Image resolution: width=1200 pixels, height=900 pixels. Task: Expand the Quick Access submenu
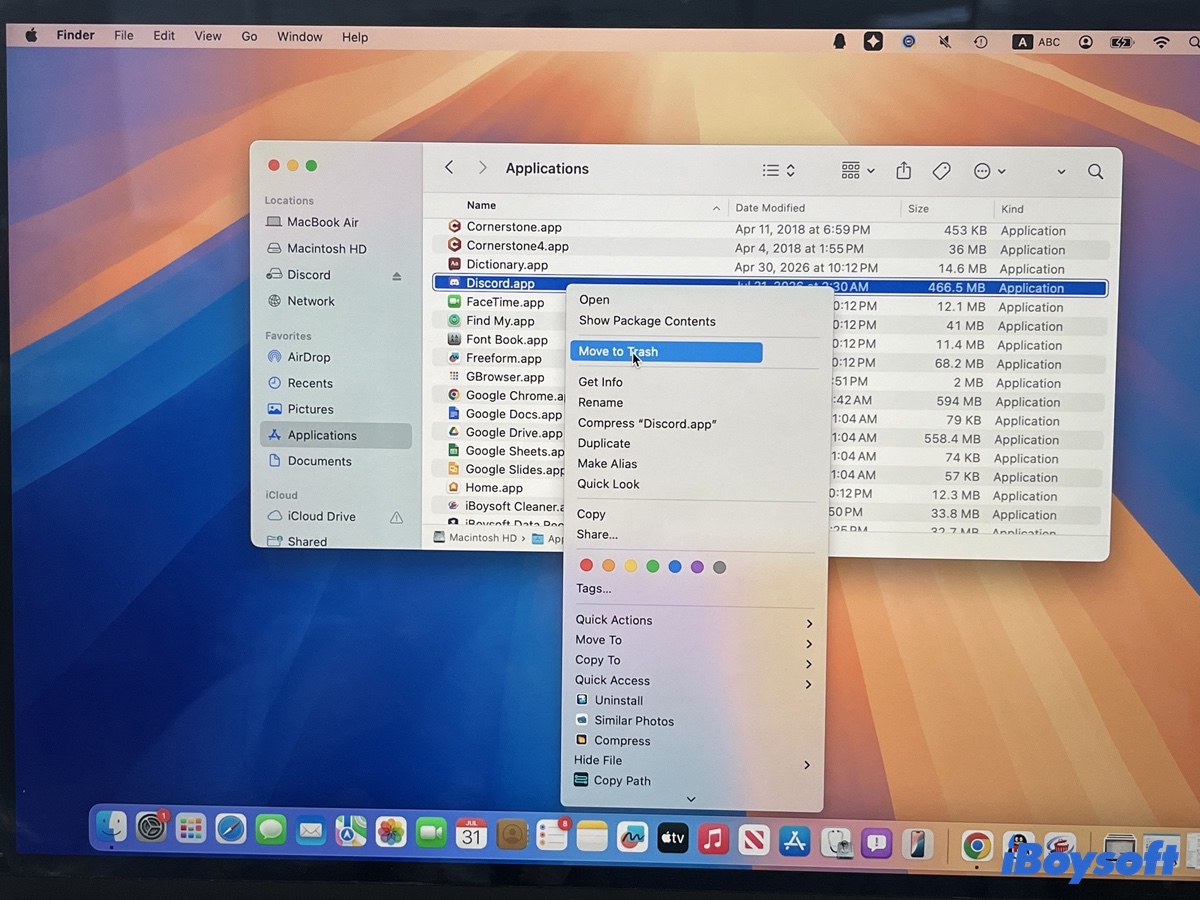694,680
